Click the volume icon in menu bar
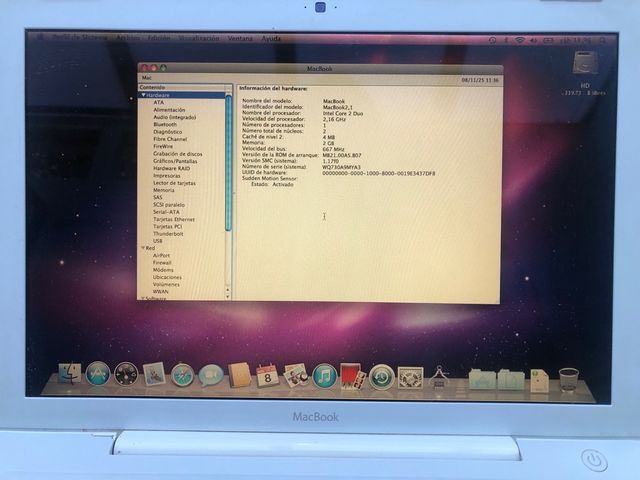Viewport: 640px width, 480px height. (533, 40)
